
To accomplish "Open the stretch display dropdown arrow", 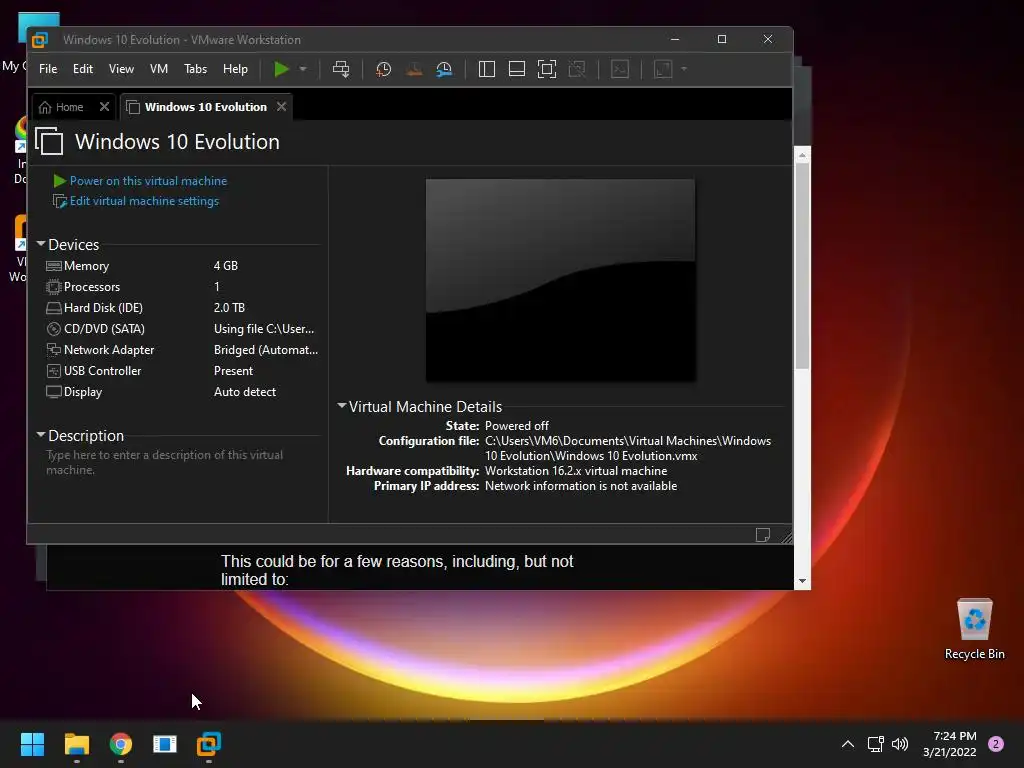I will pos(684,69).
